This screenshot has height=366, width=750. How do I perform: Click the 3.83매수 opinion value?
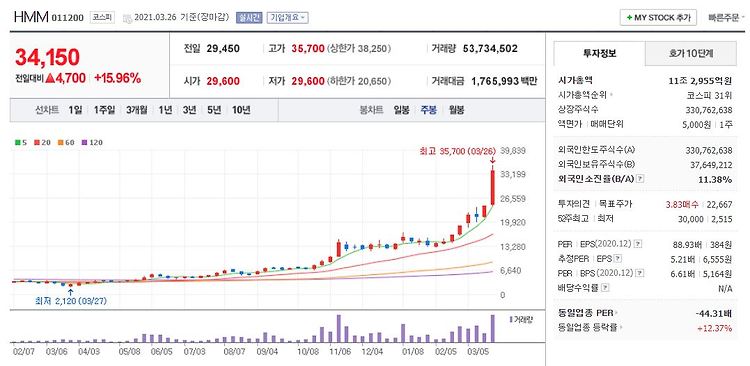tap(682, 204)
